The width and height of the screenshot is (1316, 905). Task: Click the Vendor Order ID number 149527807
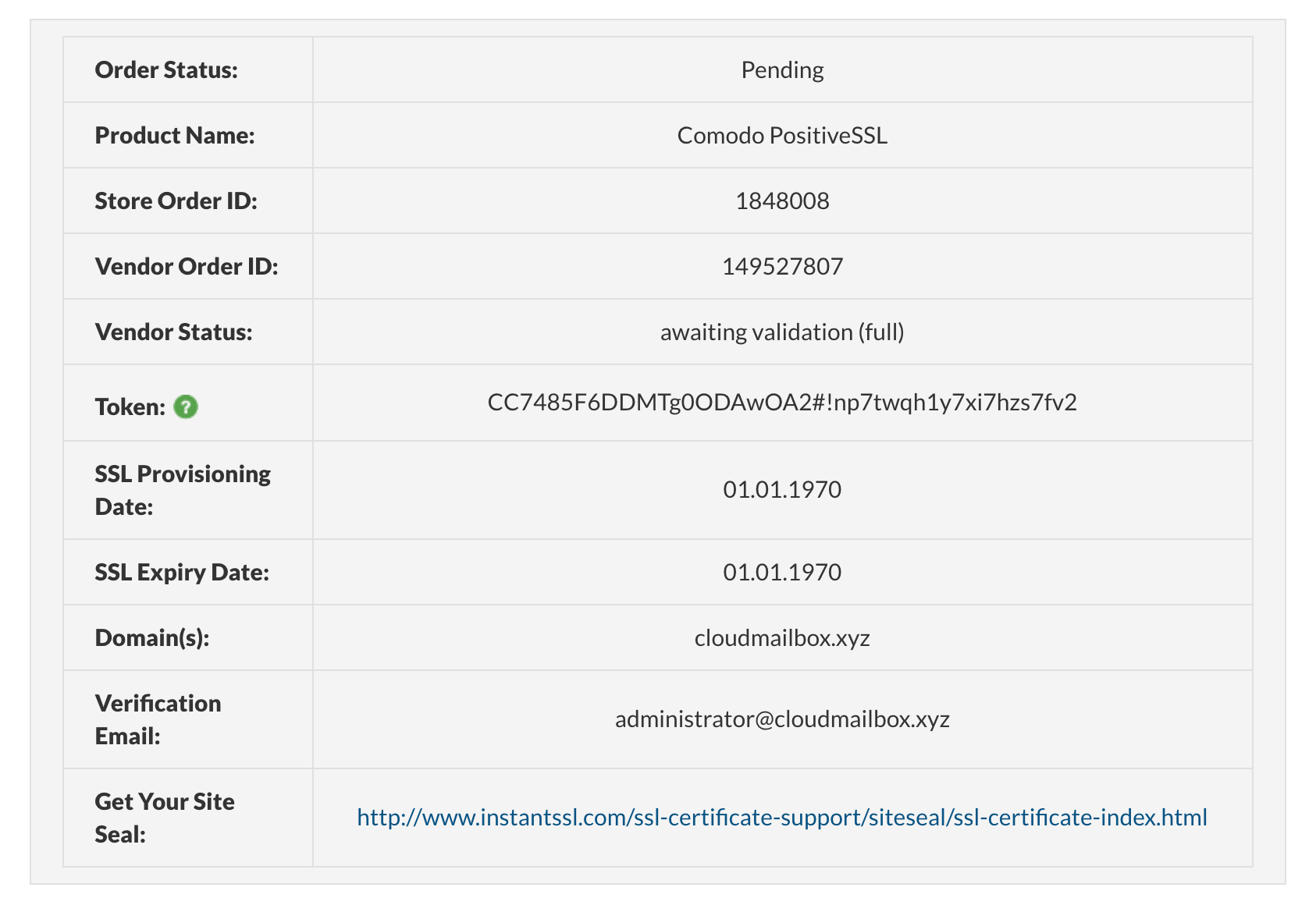[x=782, y=267]
